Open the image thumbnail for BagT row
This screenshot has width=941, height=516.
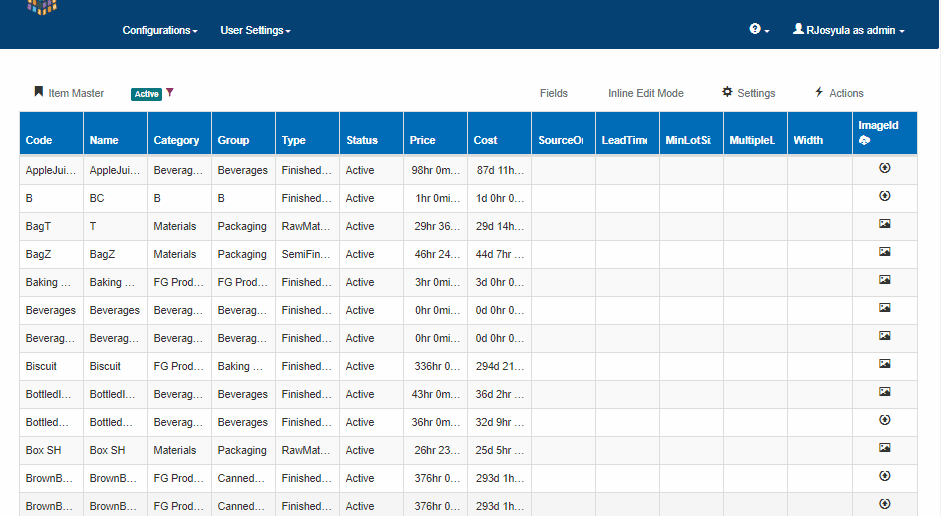pyautogui.click(x=884, y=224)
